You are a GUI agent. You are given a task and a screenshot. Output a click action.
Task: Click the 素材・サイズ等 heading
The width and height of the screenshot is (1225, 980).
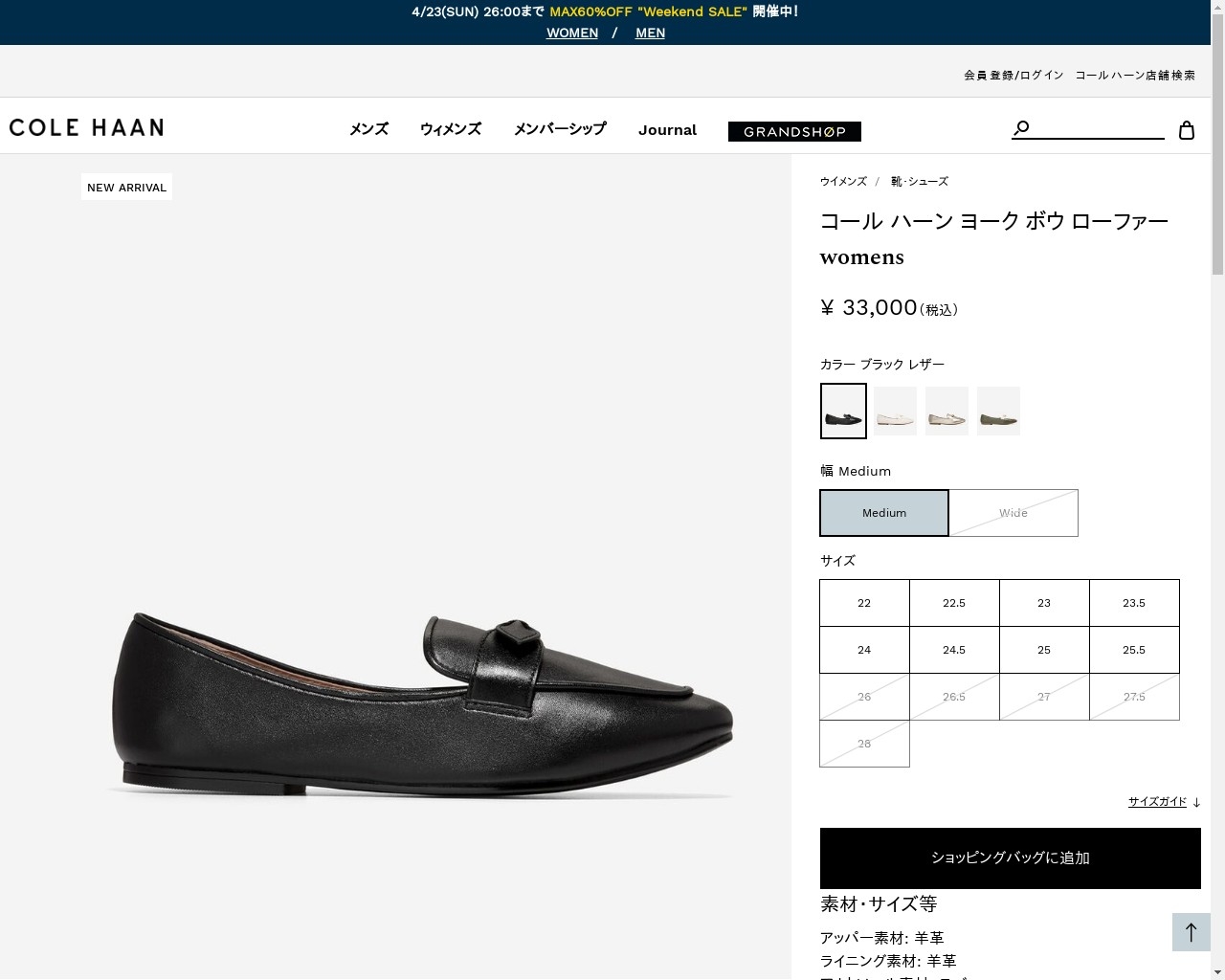[x=879, y=903]
